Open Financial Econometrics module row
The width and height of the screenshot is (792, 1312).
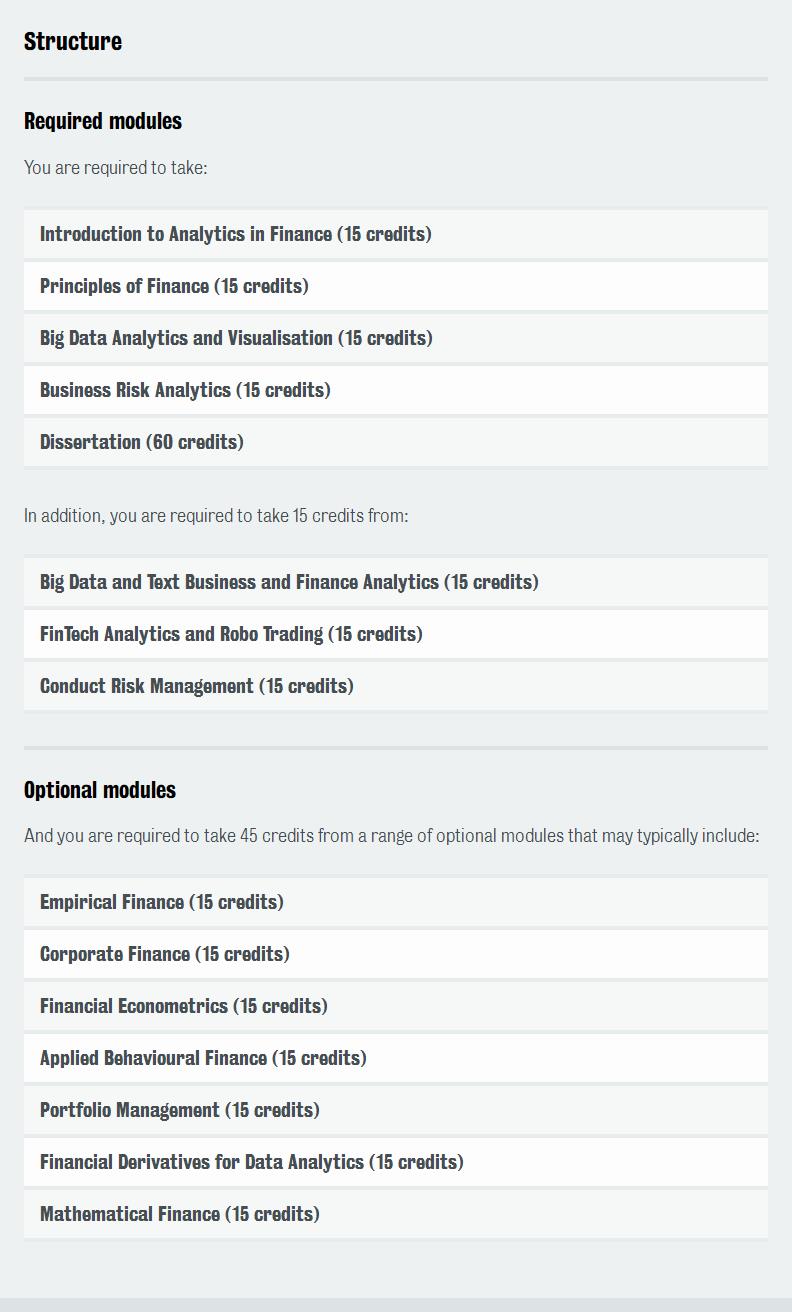coord(396,1006)
